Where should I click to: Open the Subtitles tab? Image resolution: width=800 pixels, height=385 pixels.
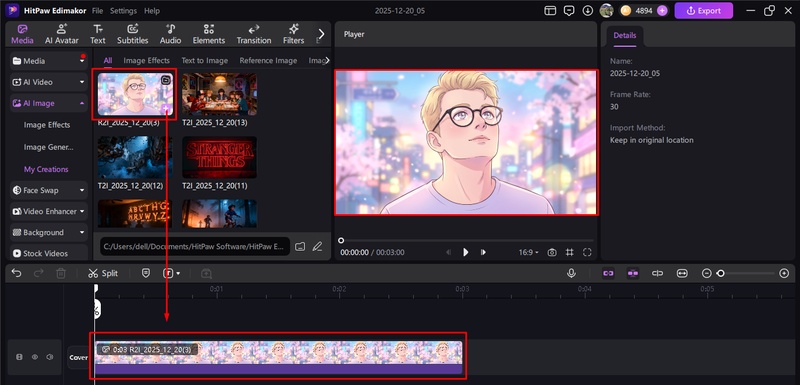coord(133,34)
